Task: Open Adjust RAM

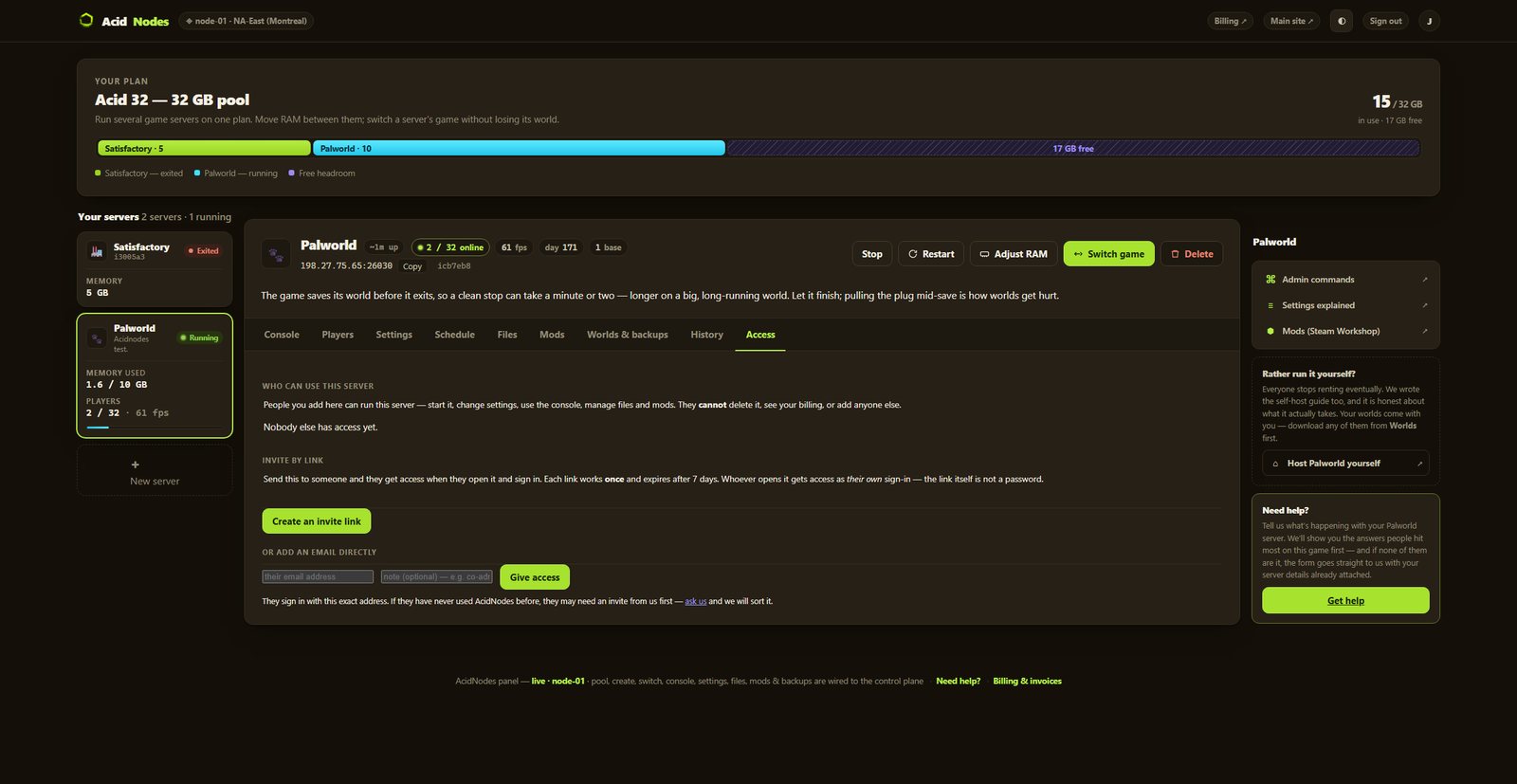Action: 1014,254
